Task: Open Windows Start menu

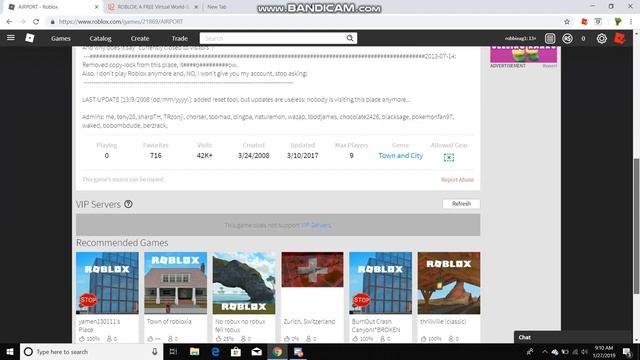Action: [10, 351]
